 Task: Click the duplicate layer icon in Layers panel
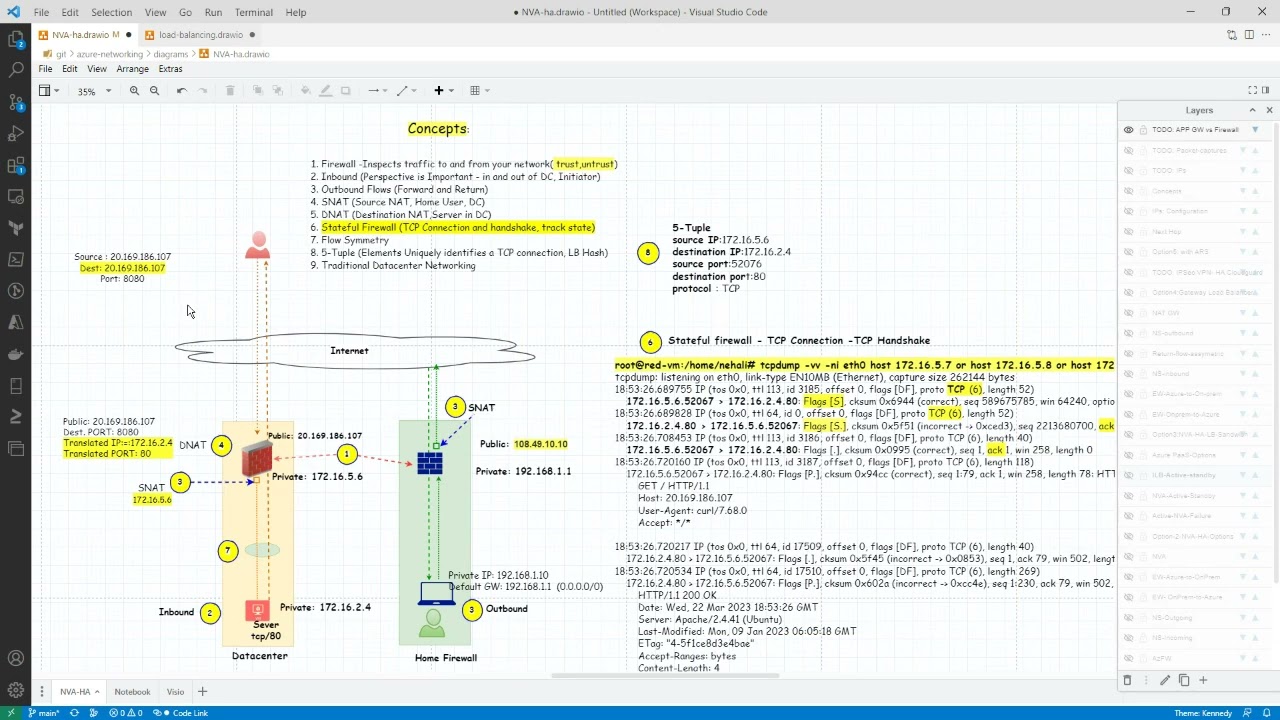point(1184,680)
